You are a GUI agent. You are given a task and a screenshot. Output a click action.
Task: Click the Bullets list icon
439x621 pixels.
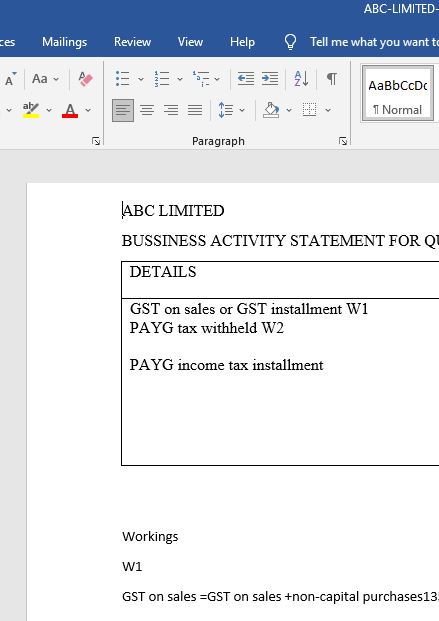[122, 78]
